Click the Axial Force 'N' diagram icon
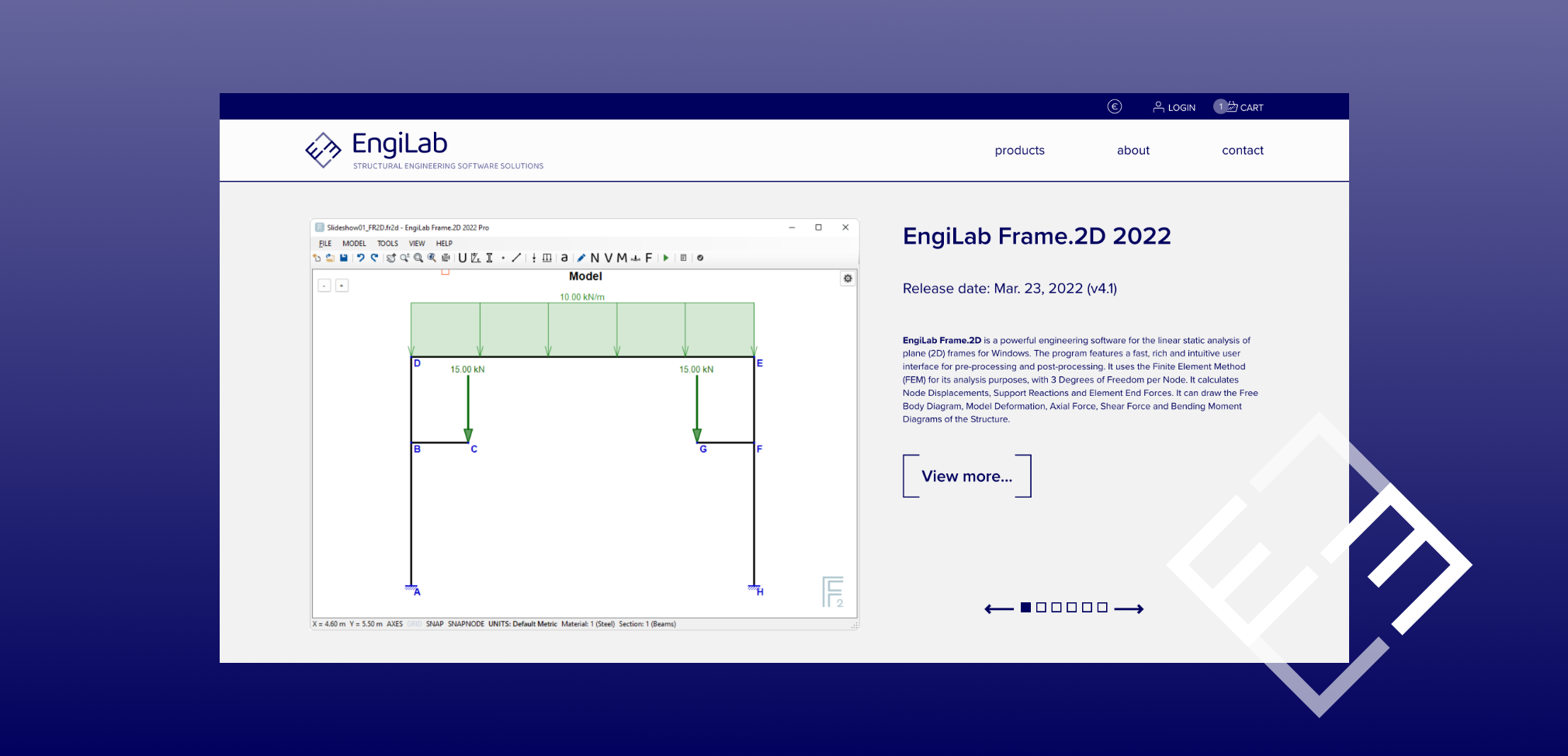Image resolution: width=1568 pixels, height=756 pixels. tap(595, 258)
